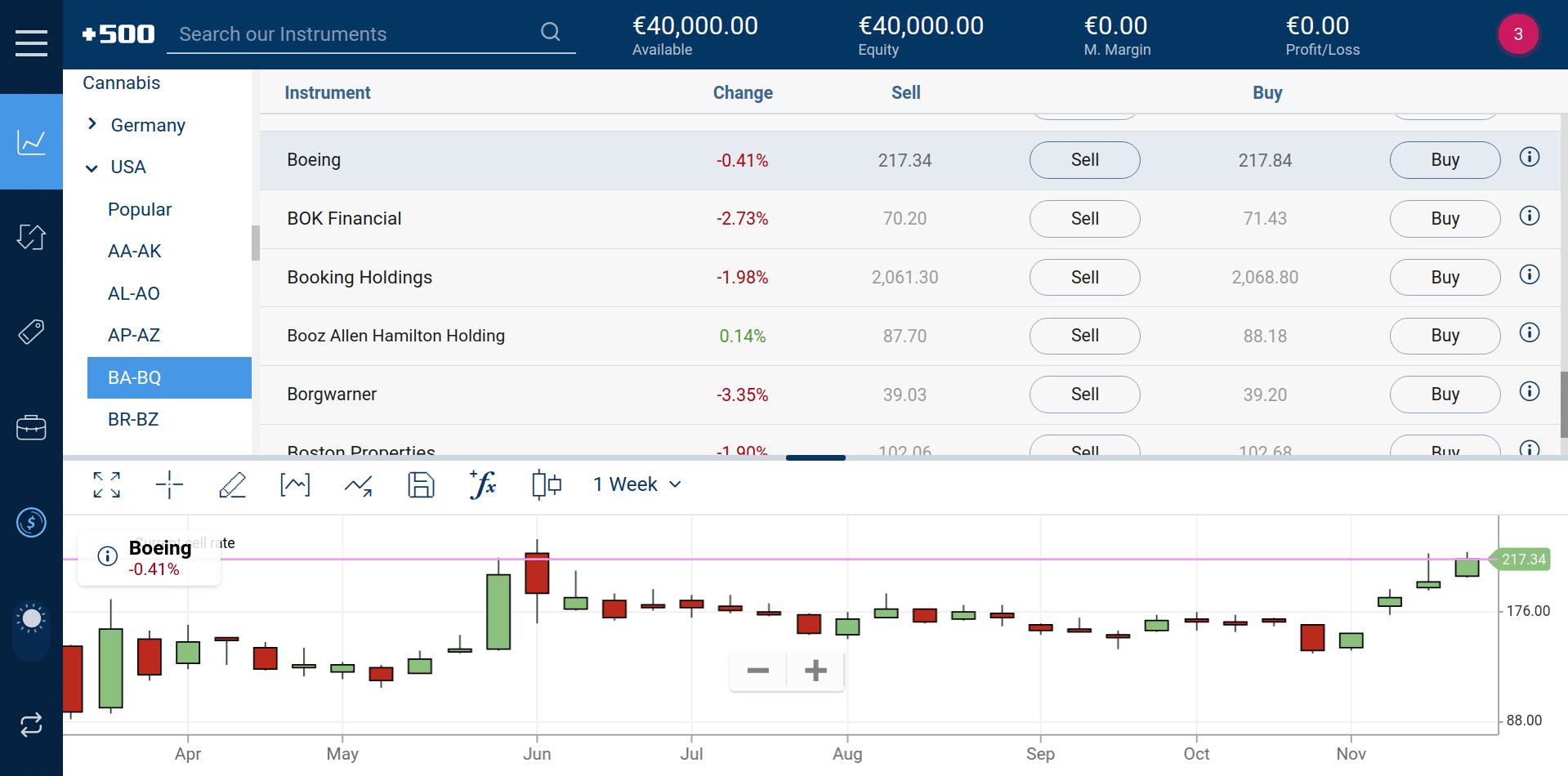Toggle fullscreen chart icon
The image size is (1568, 776).
tap(107, 484)
